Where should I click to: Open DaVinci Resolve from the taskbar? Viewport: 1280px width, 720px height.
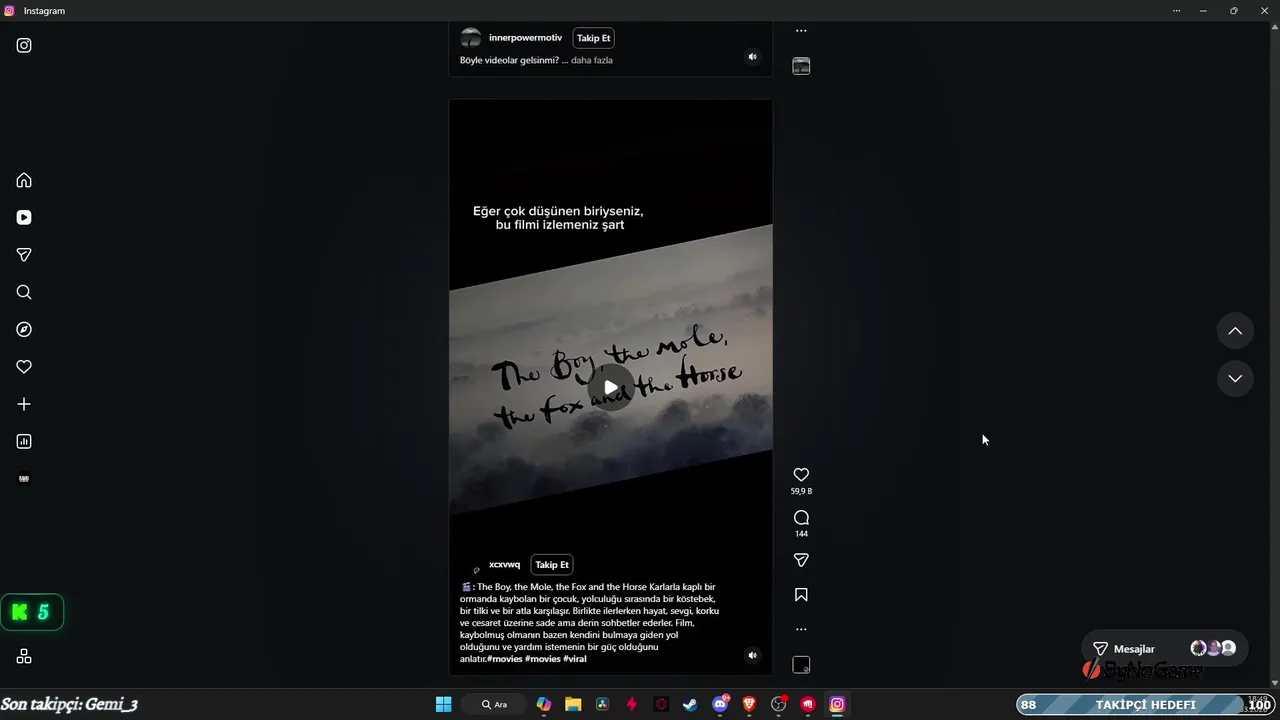[602, 704]
